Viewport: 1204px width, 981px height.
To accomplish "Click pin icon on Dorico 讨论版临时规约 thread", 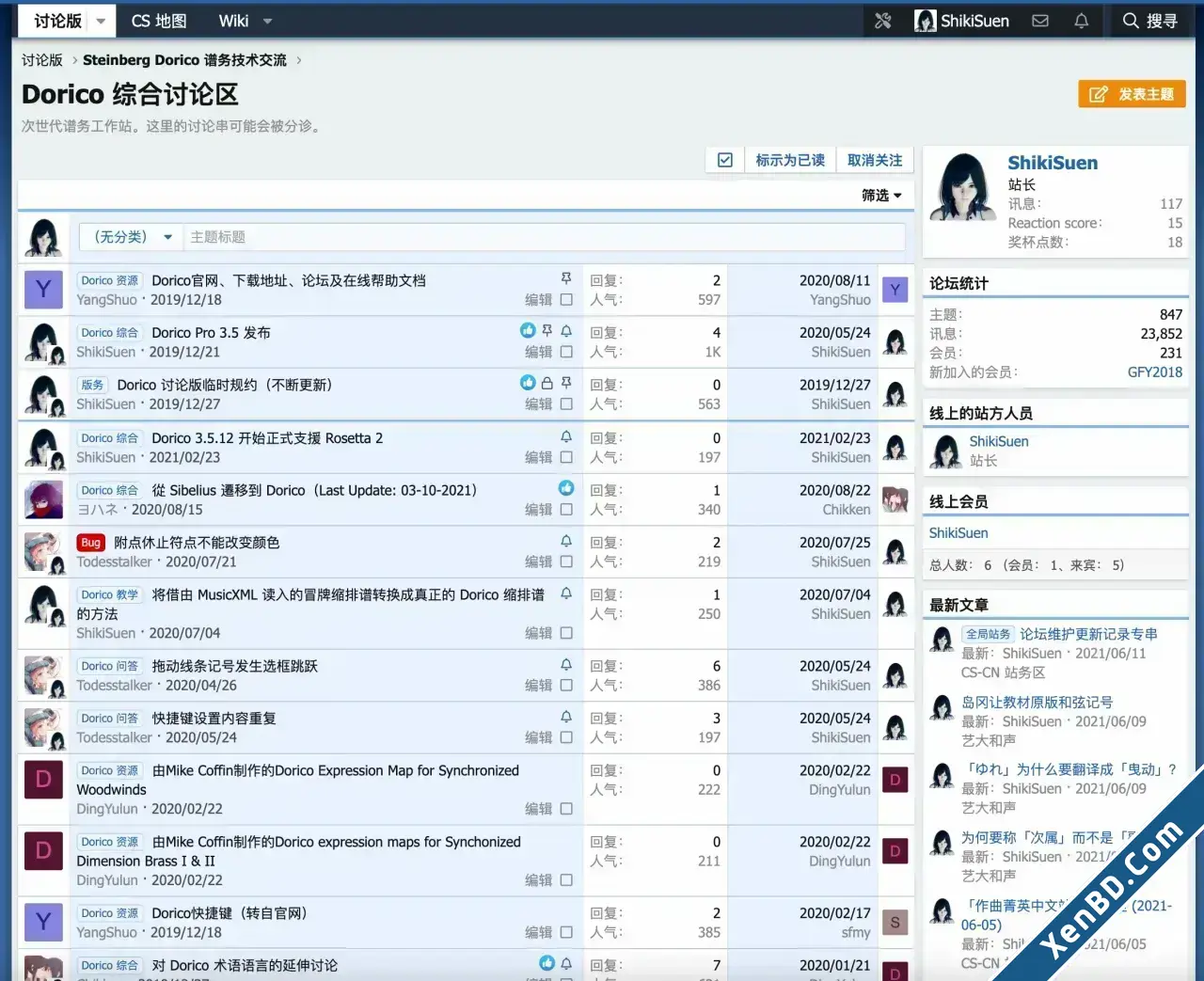I will 566,383.
